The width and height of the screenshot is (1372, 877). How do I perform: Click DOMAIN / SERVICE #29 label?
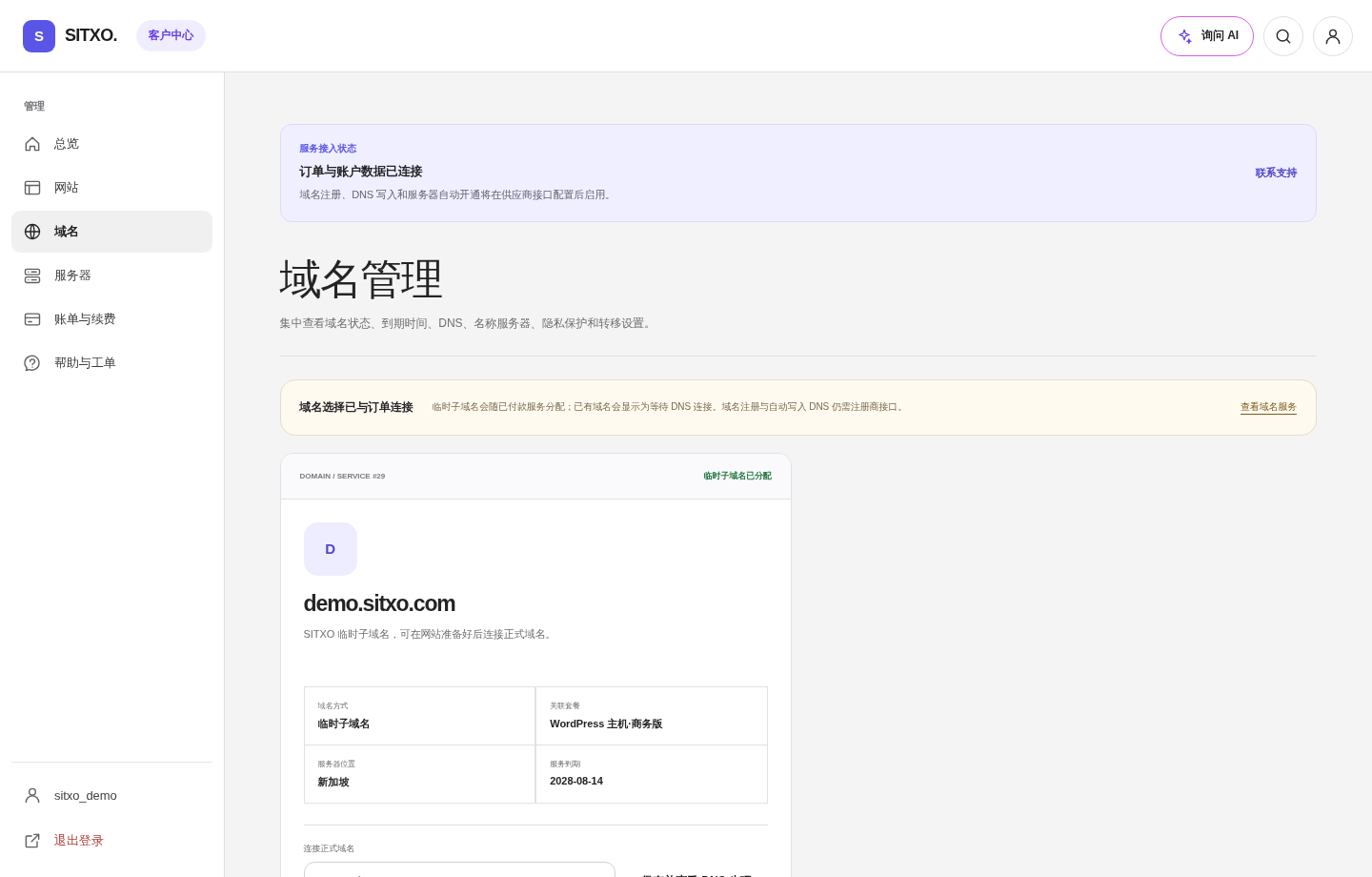coord(342,476)
